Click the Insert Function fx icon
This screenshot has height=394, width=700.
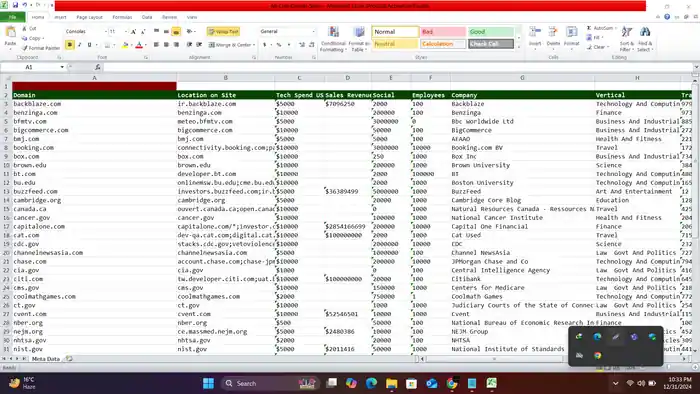pyautogui.click(x=97, y=67)
